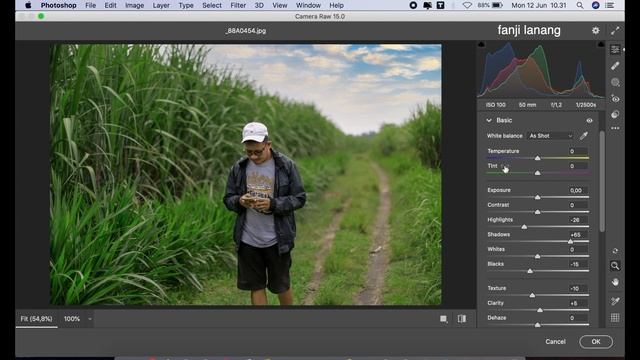Click the Cancel button
Image resolution: width=640 pixels, height=360 pixels.
point(556,342)
